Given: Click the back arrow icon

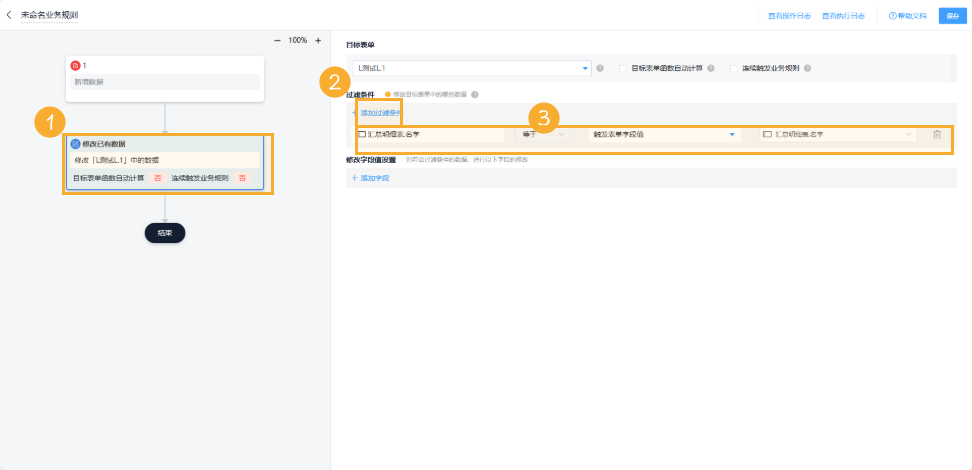Looking at the screenshot, I should coord(9,15).
